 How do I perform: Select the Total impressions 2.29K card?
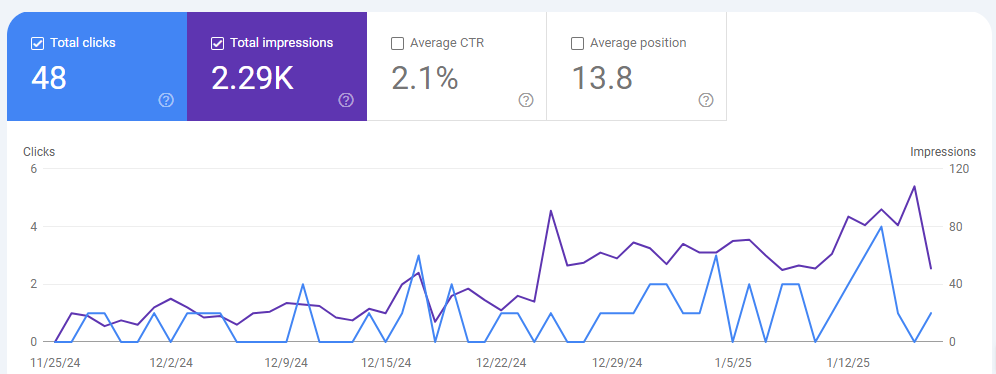click(x=277, y=66)
